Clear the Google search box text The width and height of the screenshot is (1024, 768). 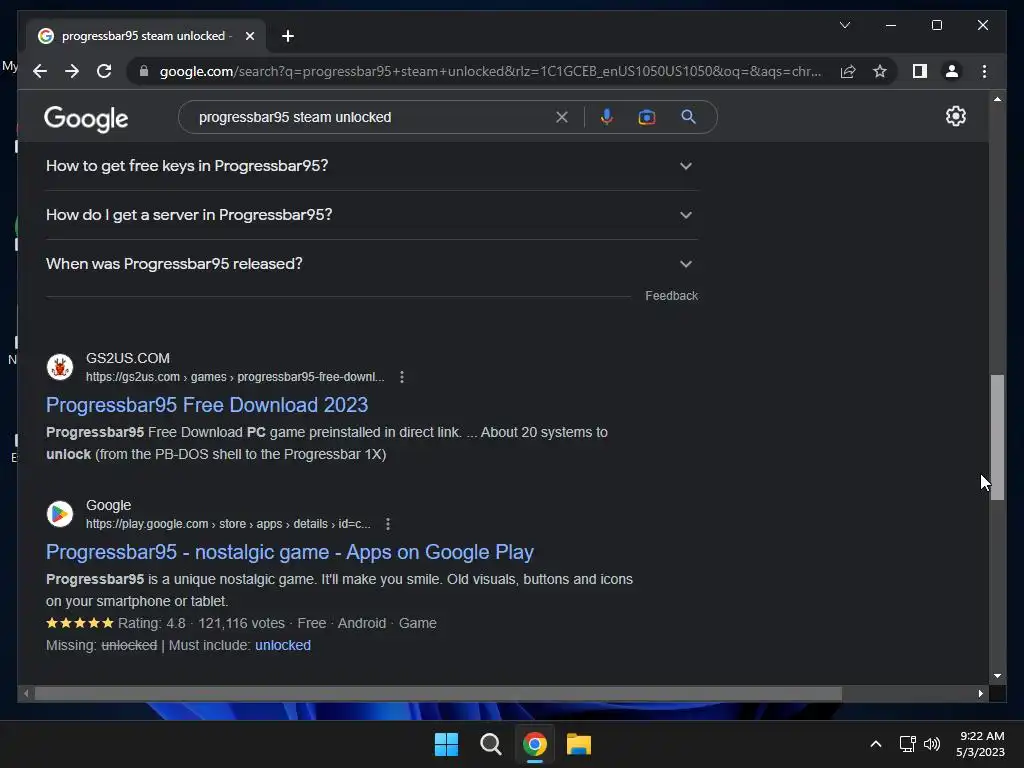(562, 117)
